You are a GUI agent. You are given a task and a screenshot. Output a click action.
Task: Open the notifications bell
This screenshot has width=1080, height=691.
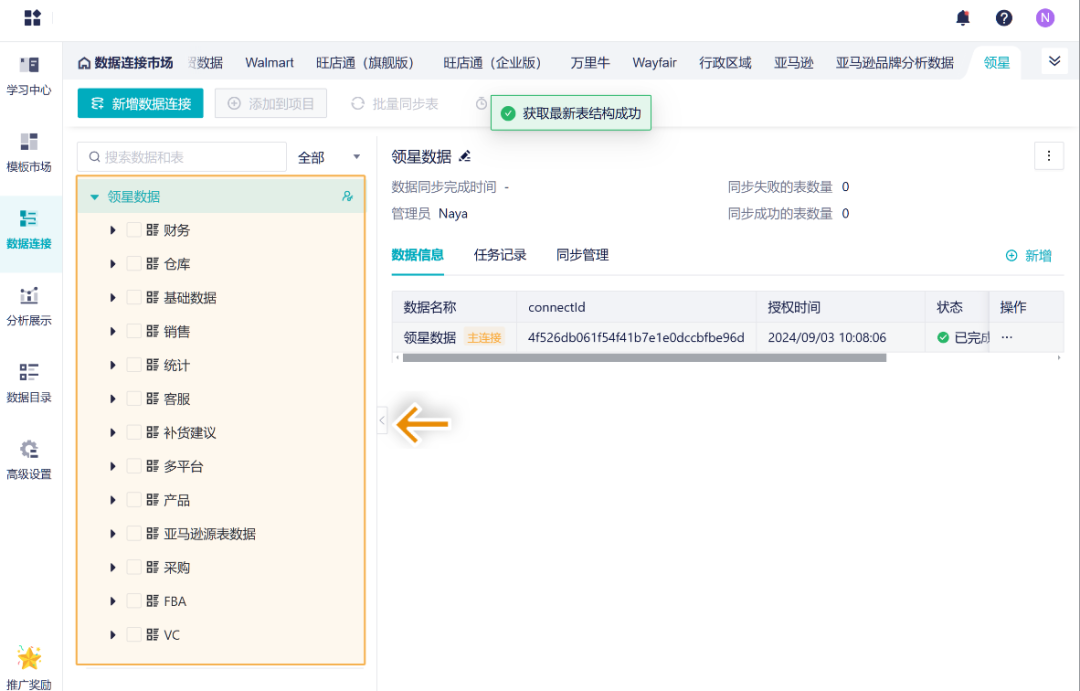(963, 18)
